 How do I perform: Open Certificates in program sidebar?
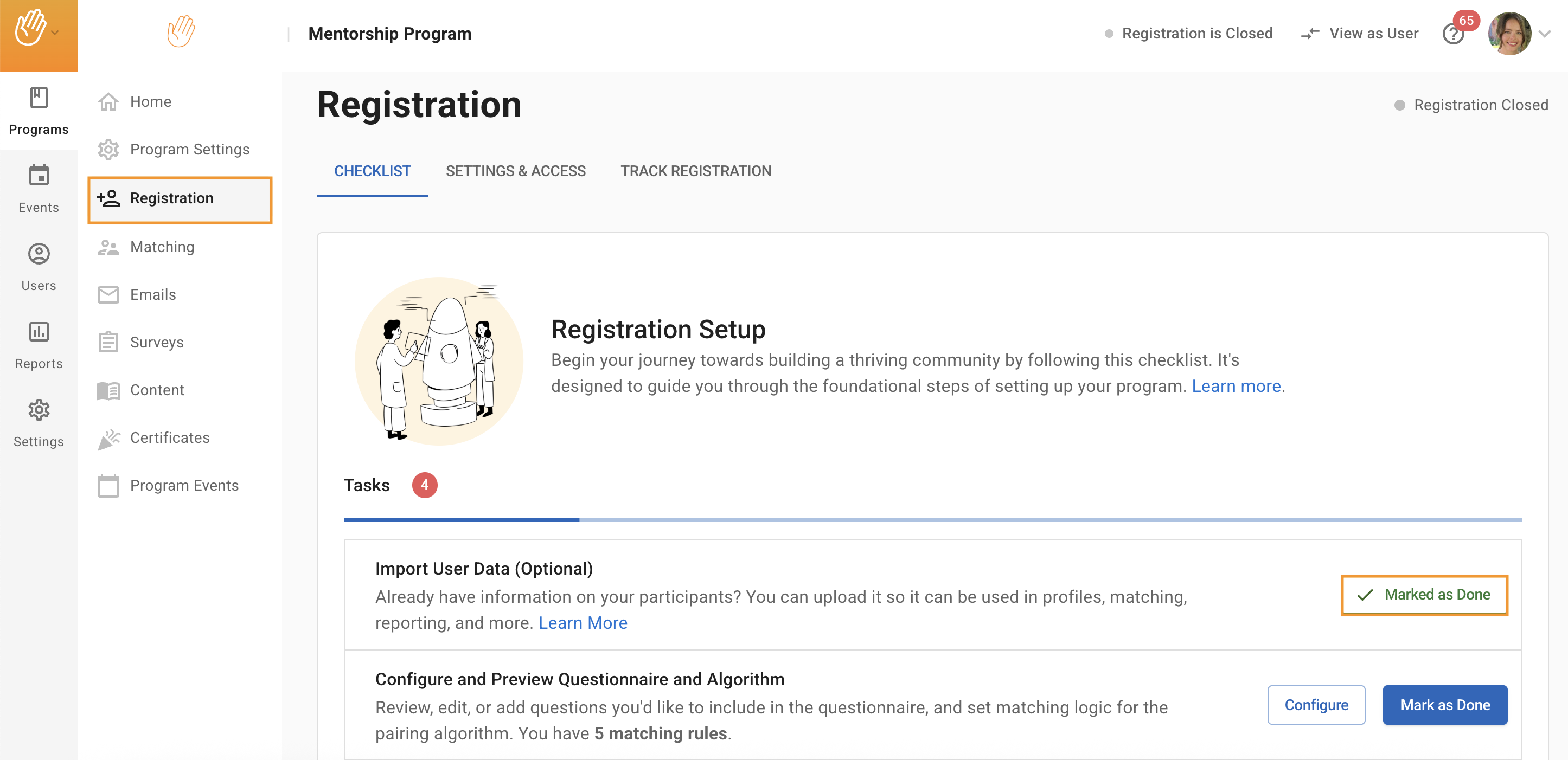169,437
